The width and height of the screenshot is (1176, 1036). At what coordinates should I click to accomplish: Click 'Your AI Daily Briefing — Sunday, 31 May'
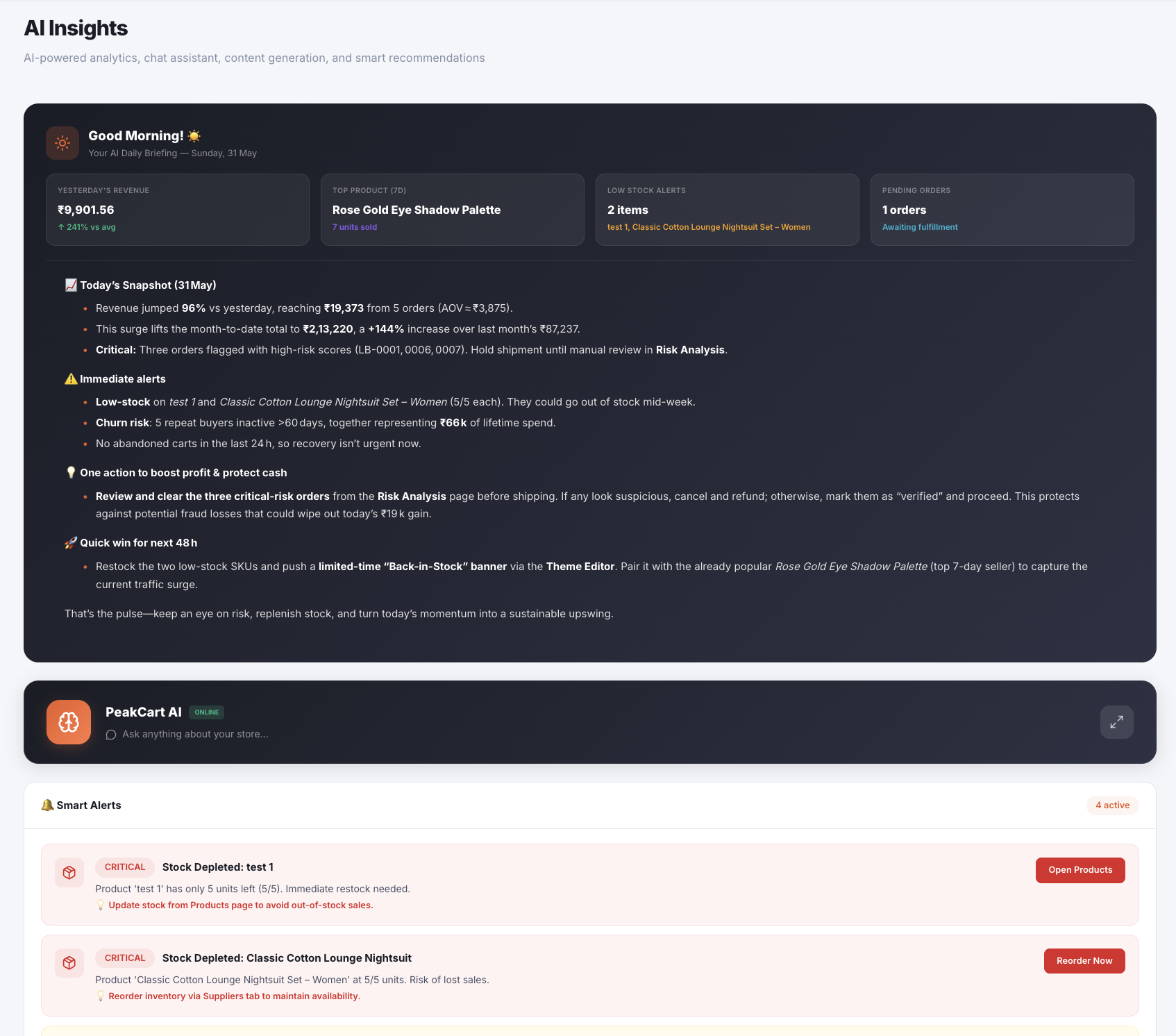click(x=173, y=153)
